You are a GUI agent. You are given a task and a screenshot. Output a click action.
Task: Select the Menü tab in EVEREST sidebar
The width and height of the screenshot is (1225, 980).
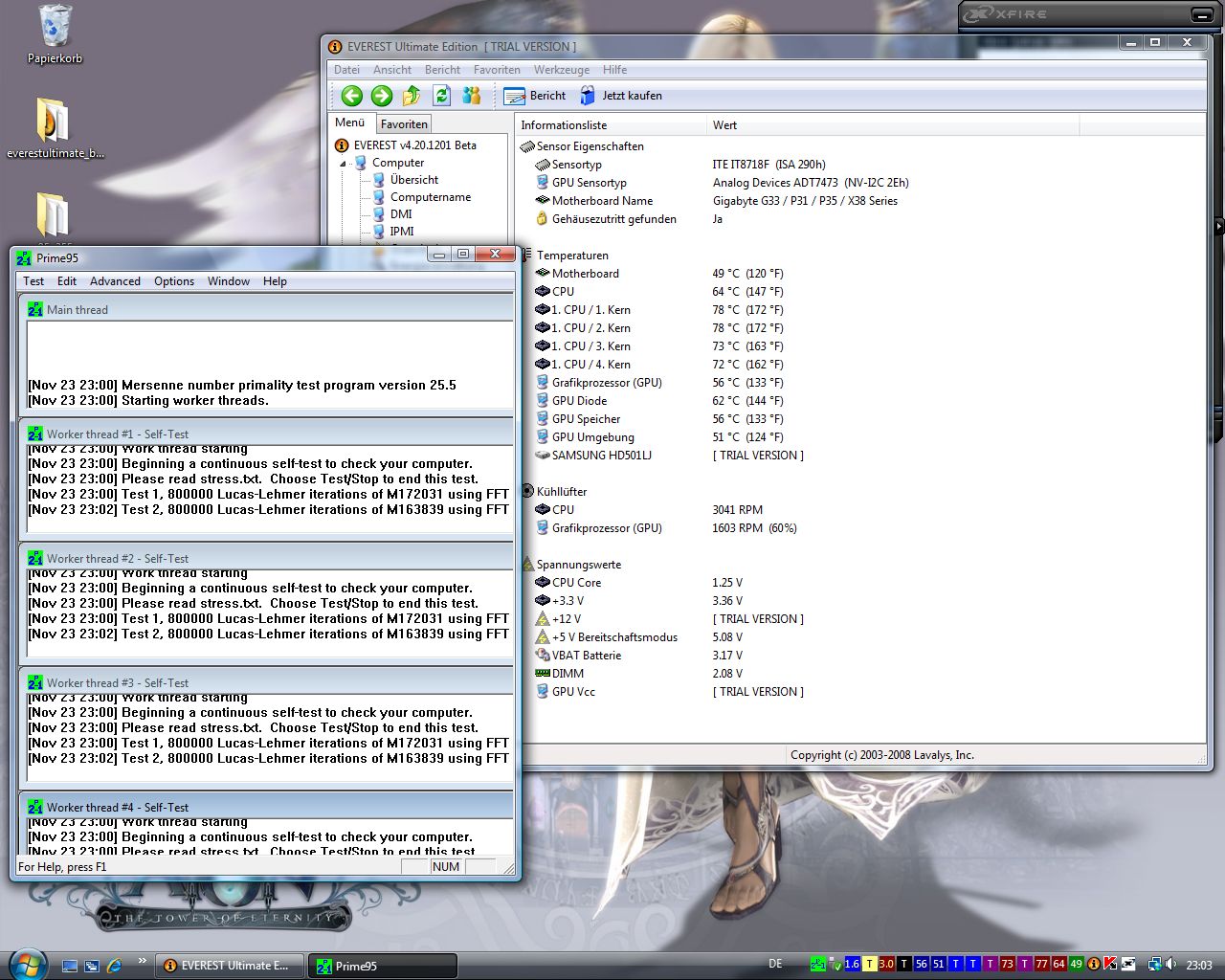pyautogui.click(x=349, y=122)
